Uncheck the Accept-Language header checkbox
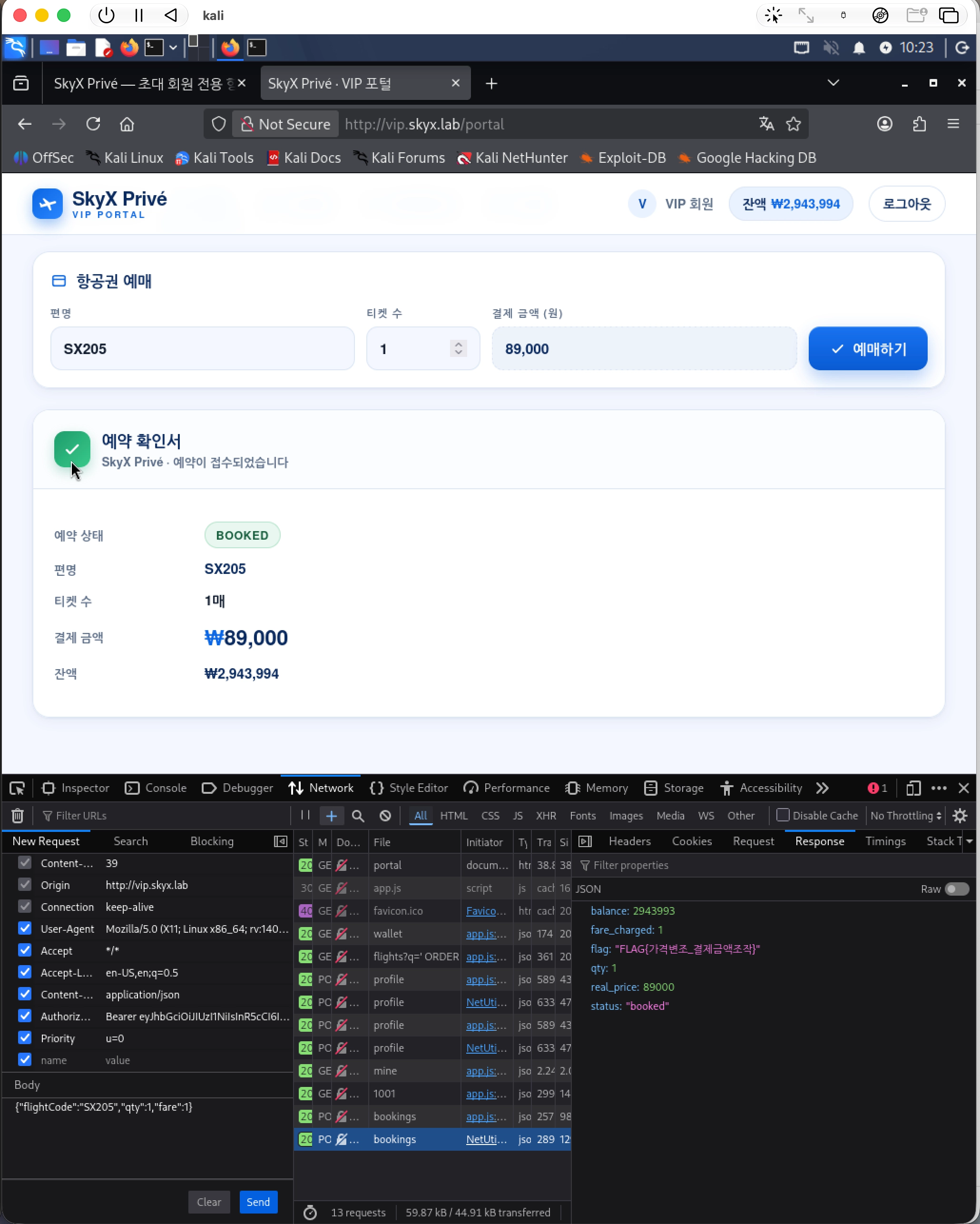The width and height of the screenshot is (980, 1224). [x=24, y=972]
